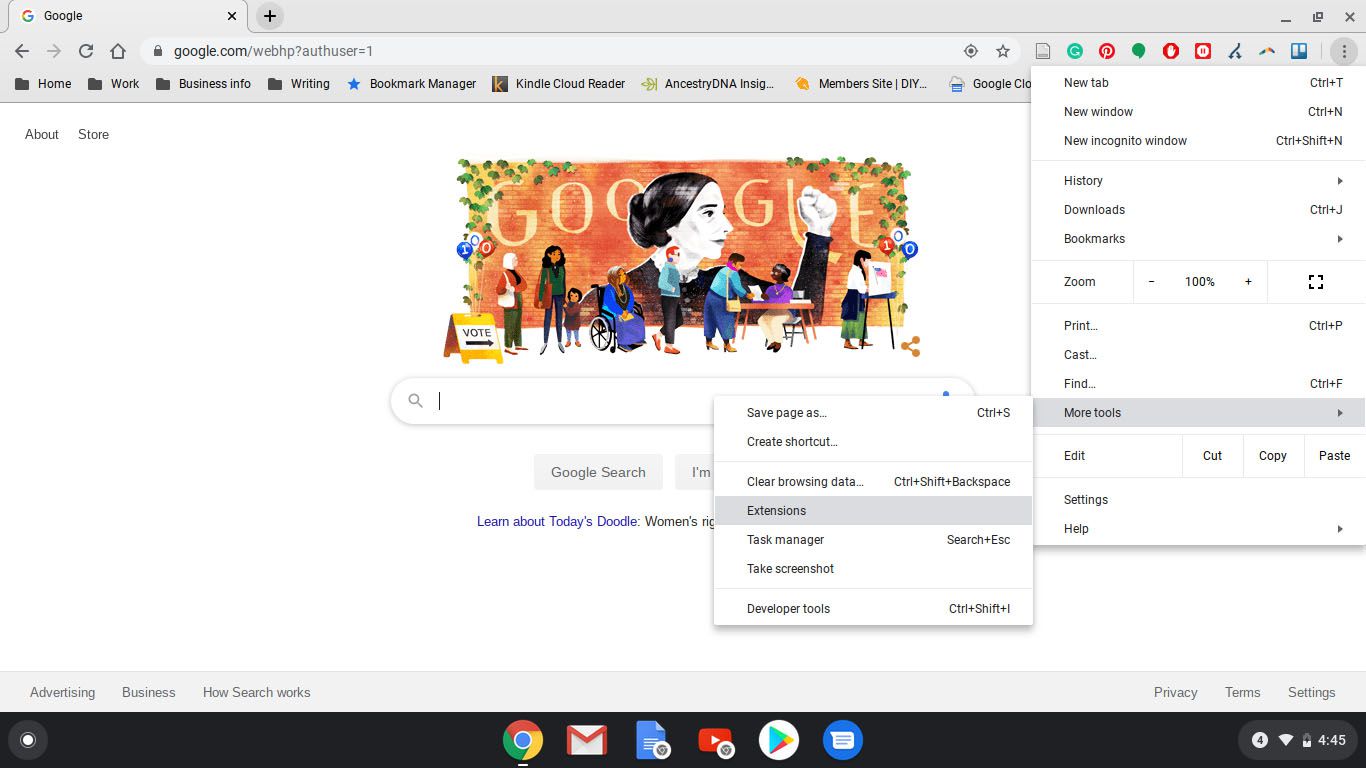Screen dimensions: 1366x768
Task: Close the Chrome three-dot menu button
Action: [1343, 51]
